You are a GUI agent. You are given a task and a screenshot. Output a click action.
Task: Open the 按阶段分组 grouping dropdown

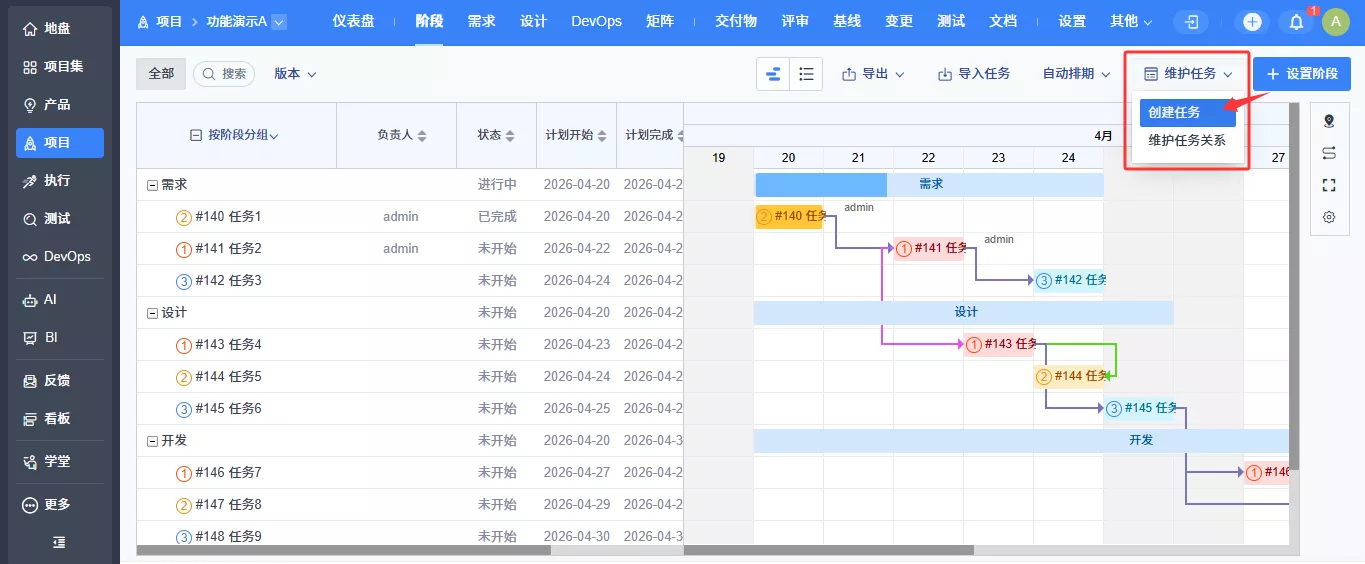coord(243,135)
